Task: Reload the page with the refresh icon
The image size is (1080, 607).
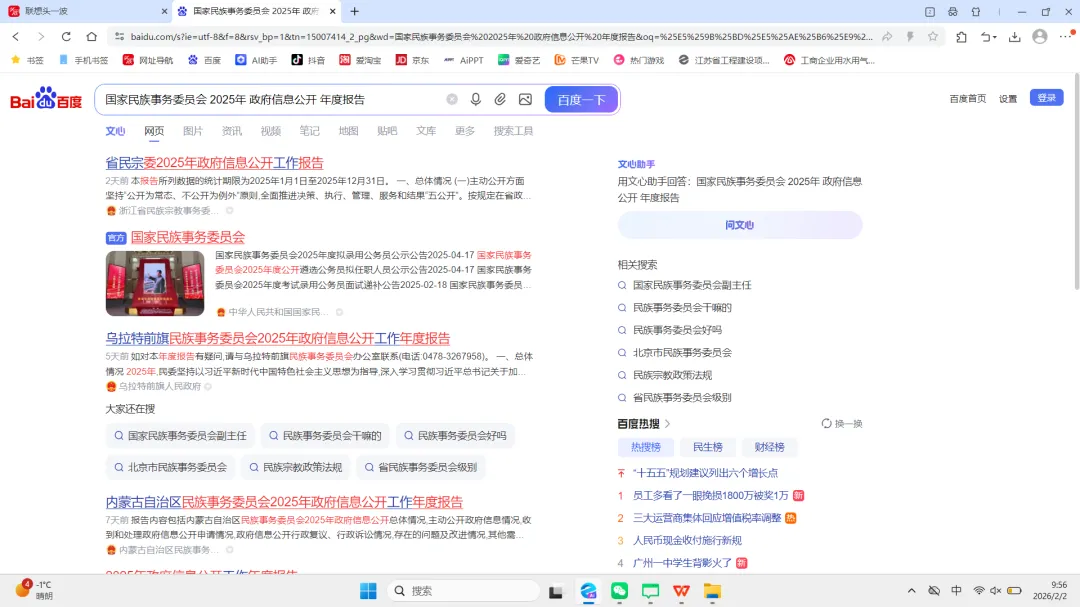Action: [x=66, y=37]
